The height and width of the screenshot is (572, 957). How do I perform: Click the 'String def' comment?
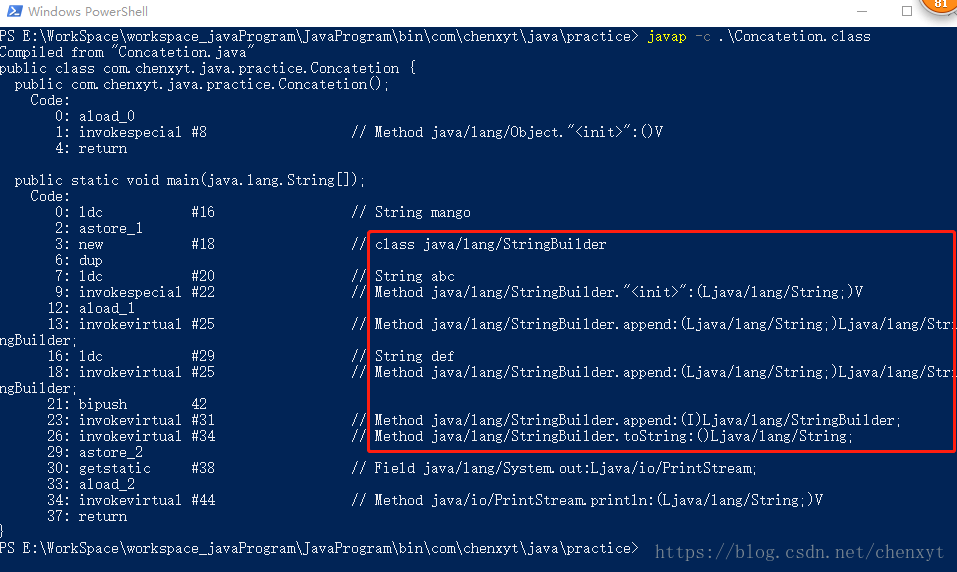[414, 356]
